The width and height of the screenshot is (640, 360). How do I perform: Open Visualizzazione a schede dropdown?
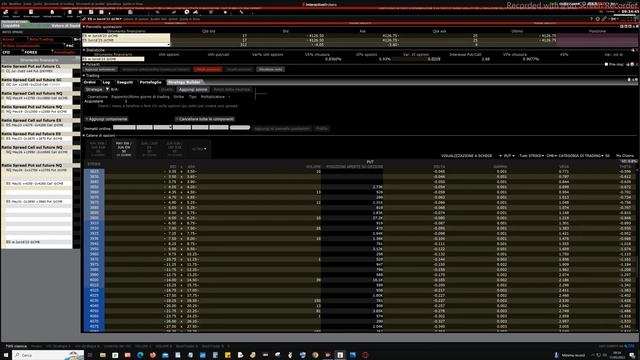(x=471, y=156)
